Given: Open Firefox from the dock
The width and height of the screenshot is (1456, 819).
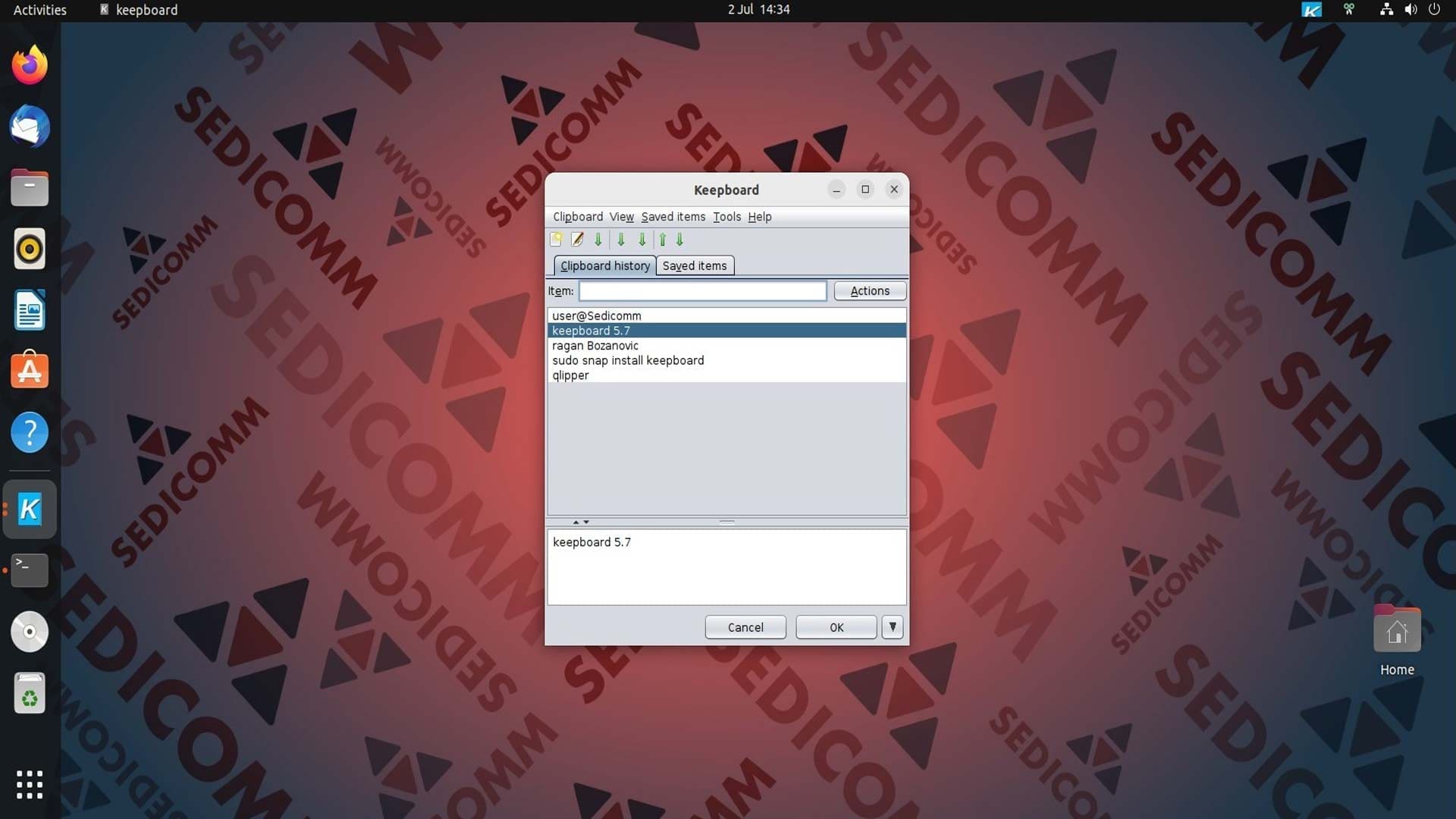Looking at the screenshot, I should click(30, 65).
